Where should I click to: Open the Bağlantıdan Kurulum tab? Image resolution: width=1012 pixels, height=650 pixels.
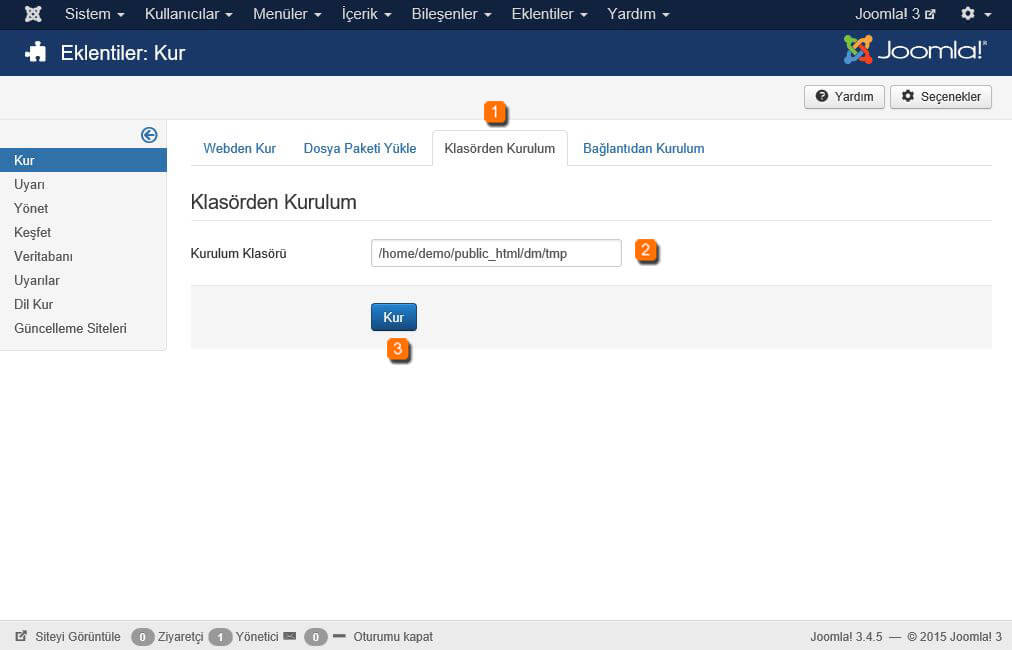(643, 148)
